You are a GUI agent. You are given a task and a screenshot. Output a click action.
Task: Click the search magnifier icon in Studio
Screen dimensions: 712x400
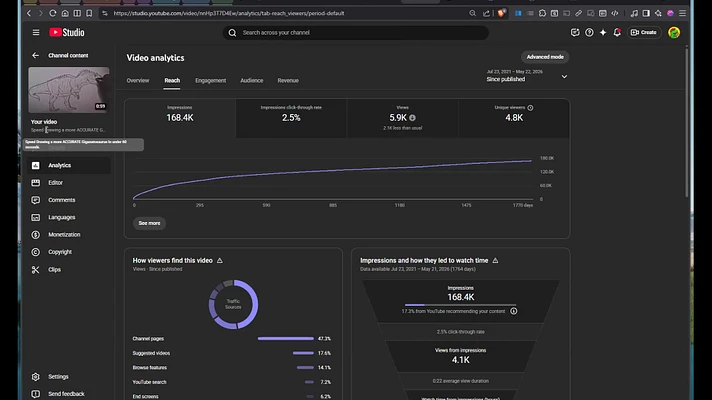coord(232,33)
